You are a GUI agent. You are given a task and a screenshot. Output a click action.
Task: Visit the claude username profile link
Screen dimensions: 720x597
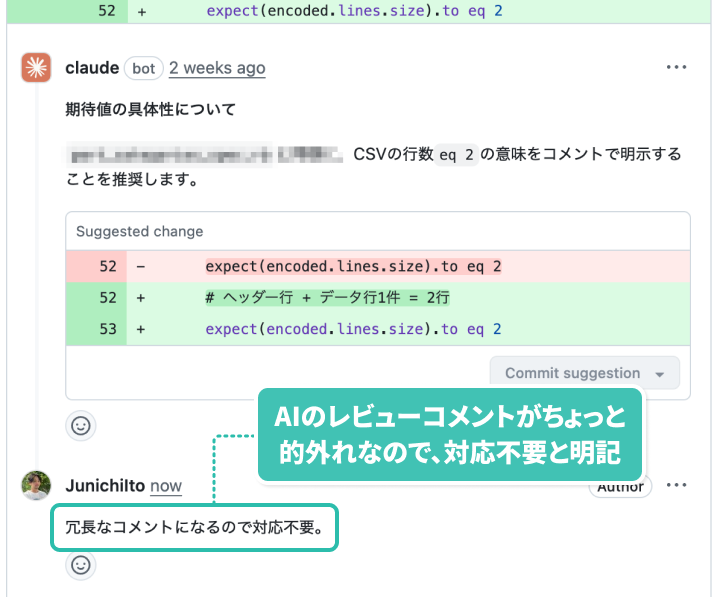pyautogui.click(x=92, y=68)
